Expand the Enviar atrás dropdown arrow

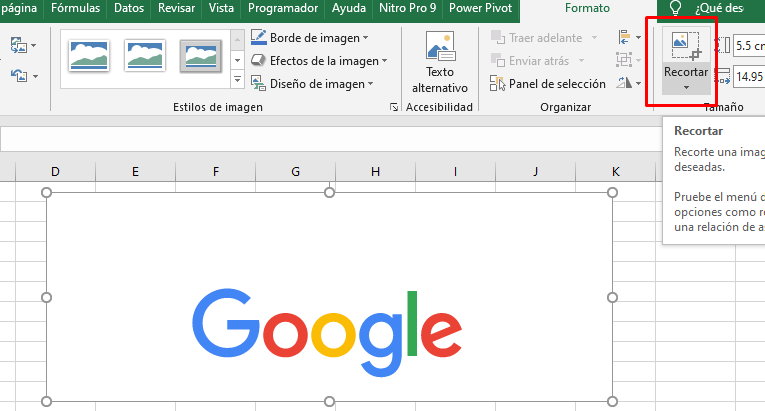[x=581, y=61]
